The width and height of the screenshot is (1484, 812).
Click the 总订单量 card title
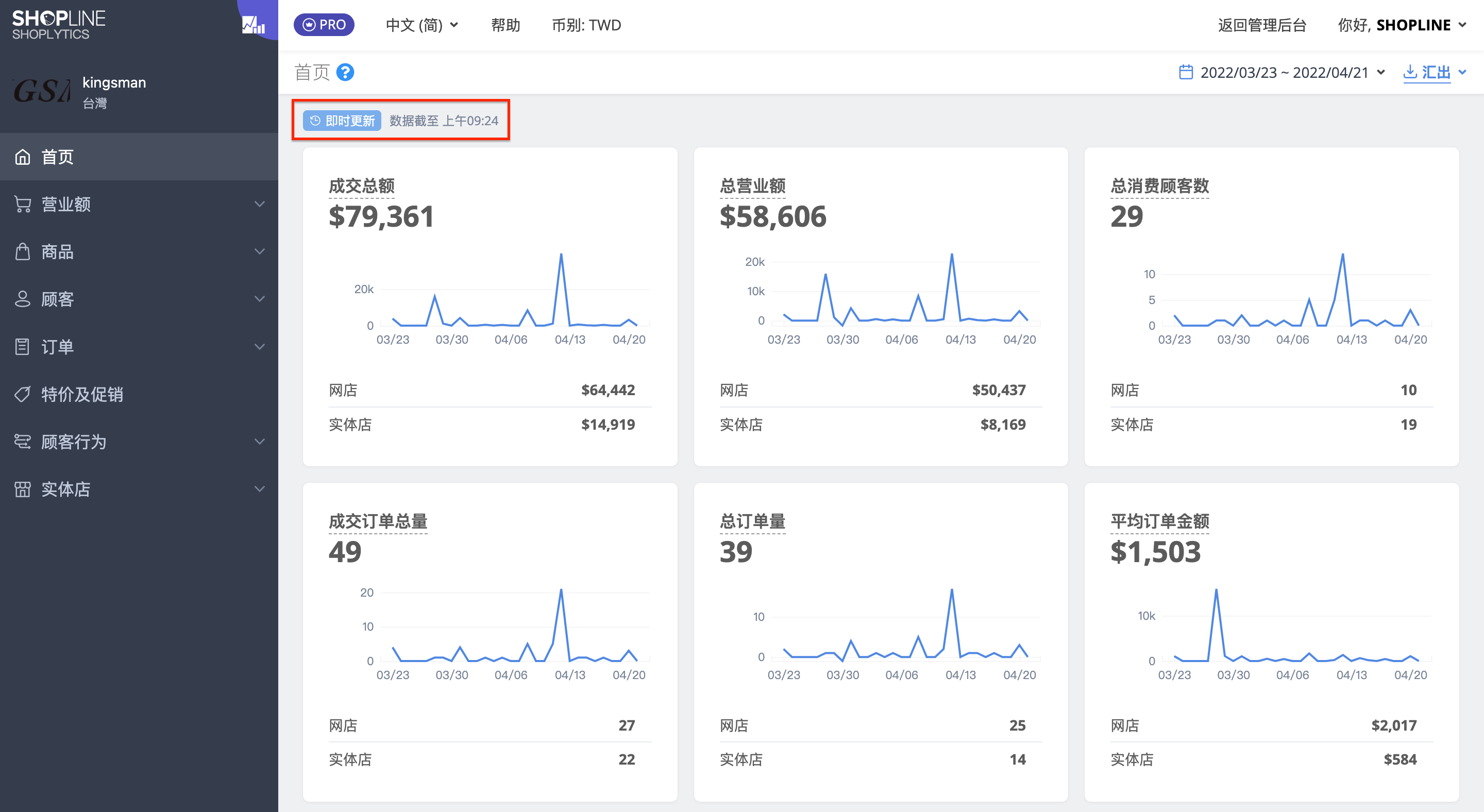point(752,521)
